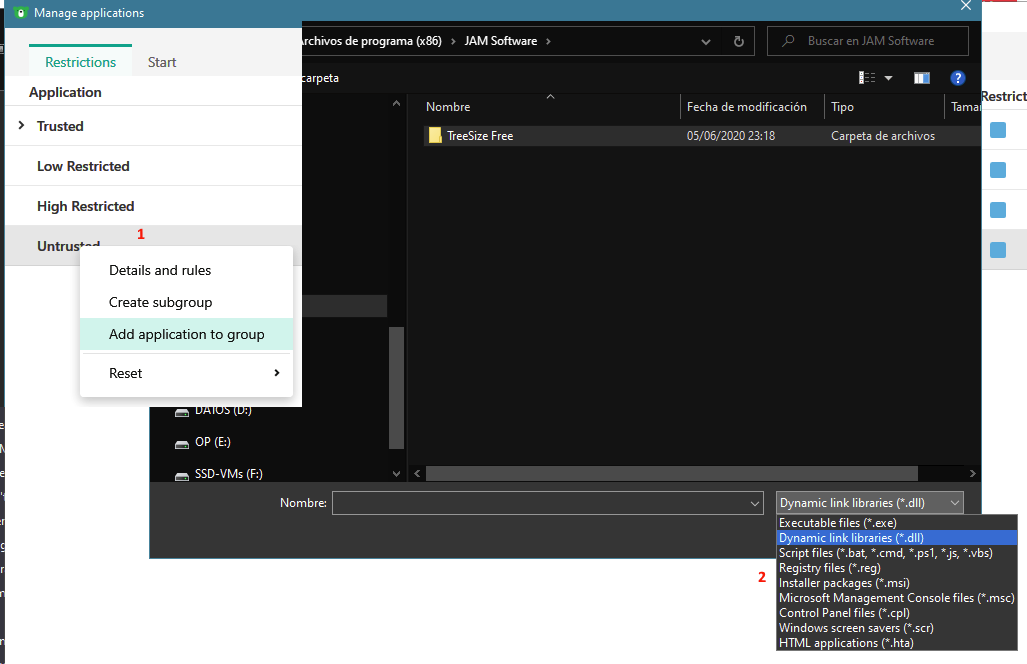Click the view layout list icon

coord(867,78)
